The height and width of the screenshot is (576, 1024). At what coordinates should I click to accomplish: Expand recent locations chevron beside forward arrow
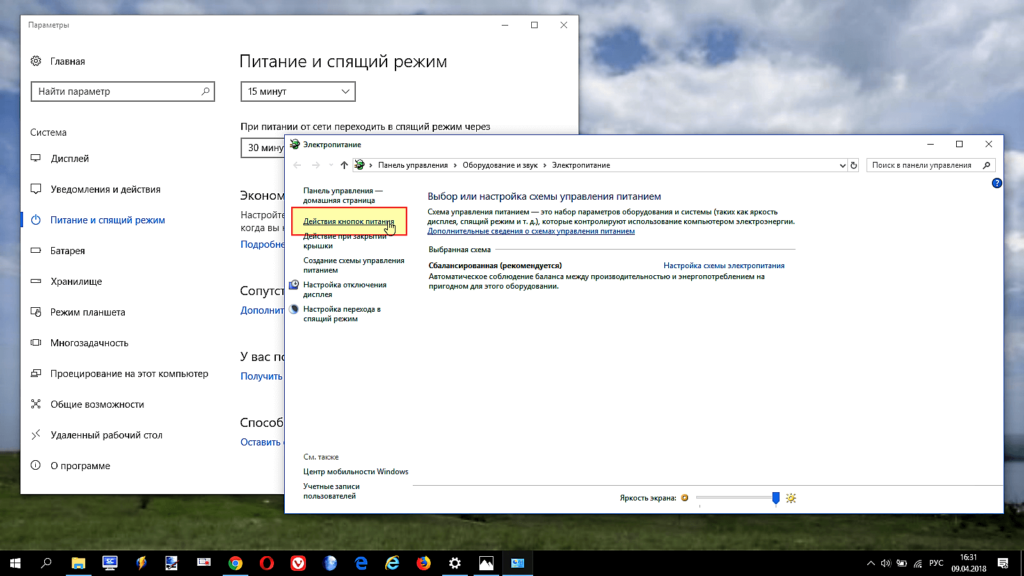tap(330, 165)
